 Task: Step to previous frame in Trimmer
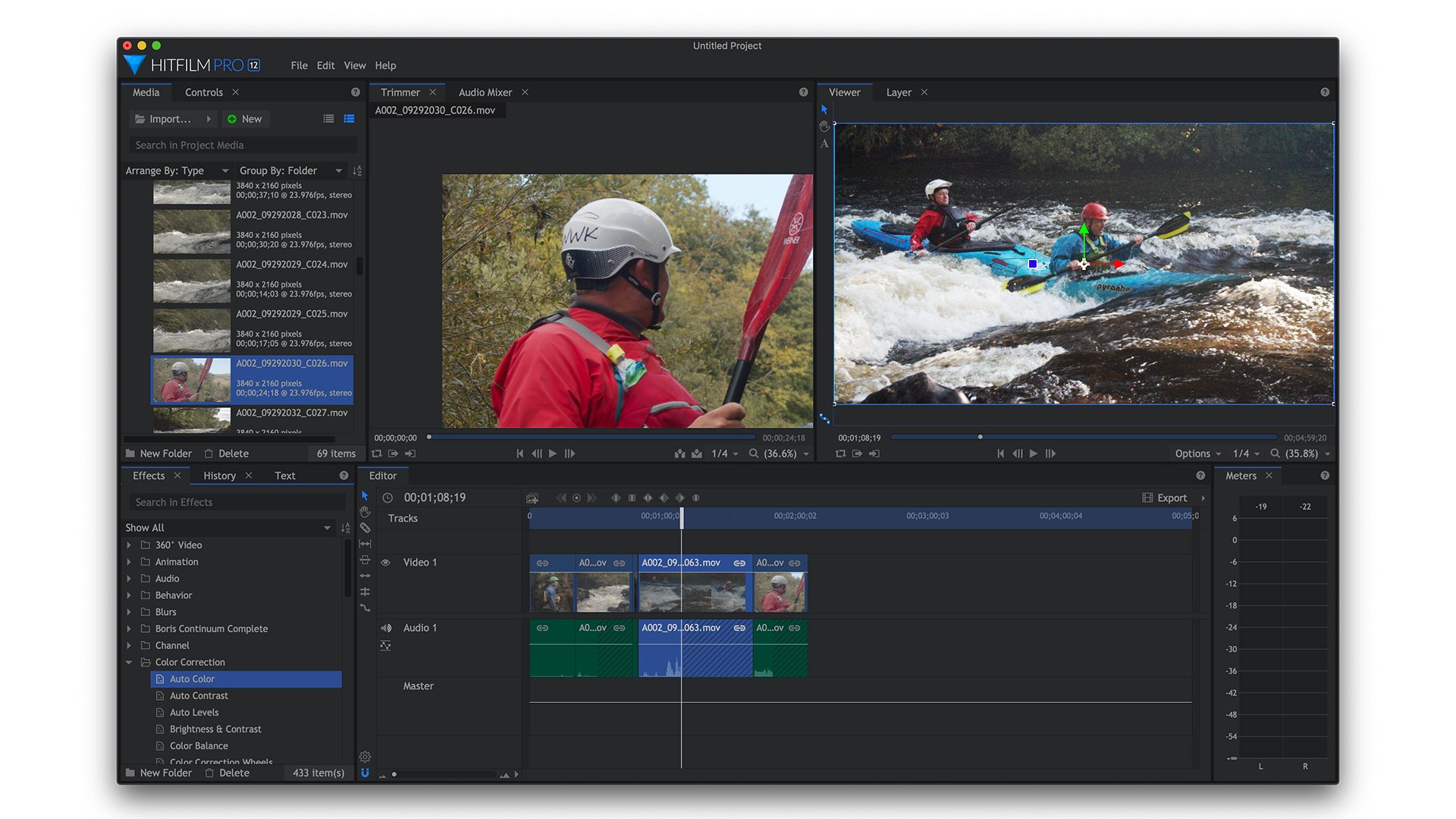[537, 453]
